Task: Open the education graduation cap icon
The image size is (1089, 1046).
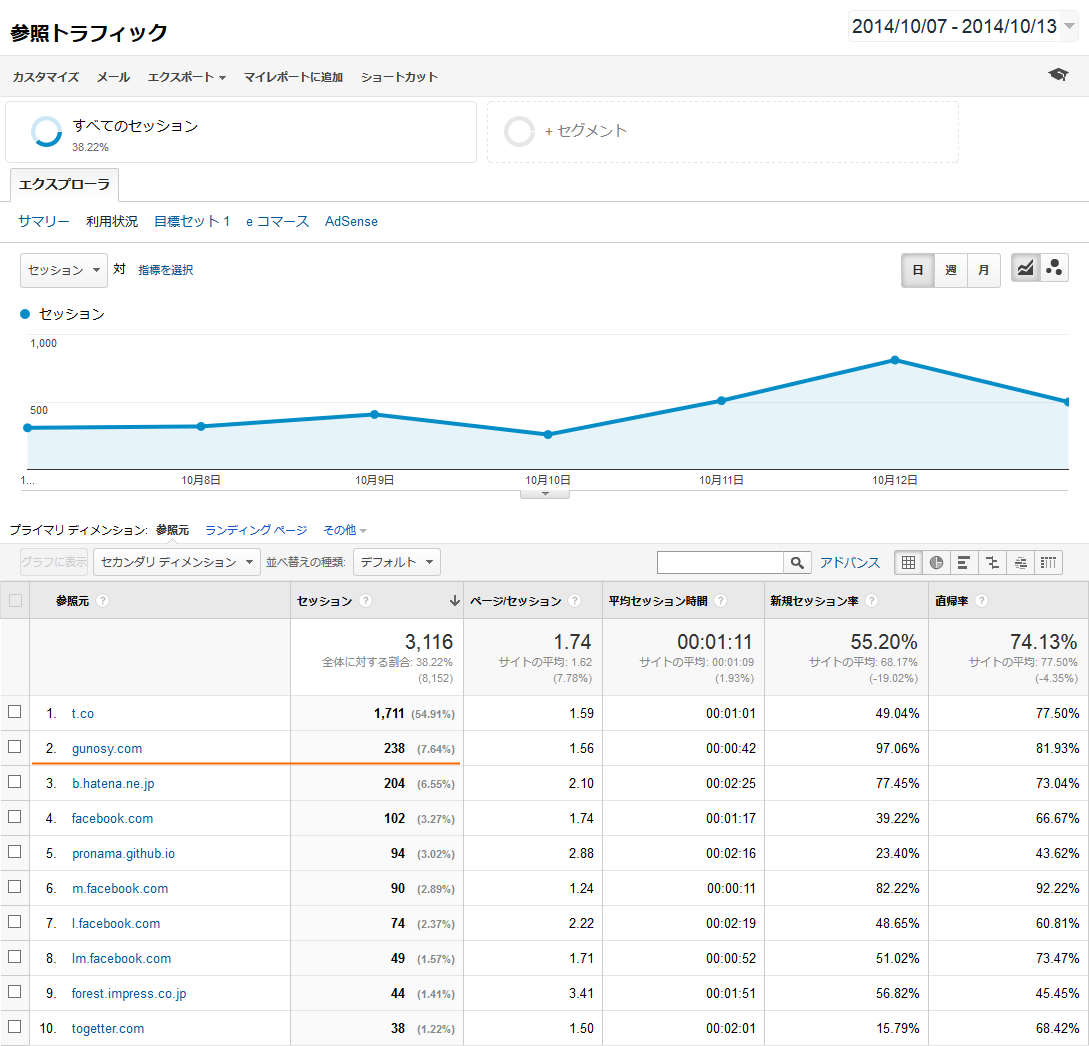Action: pyautogui.click(x=1058, y=75)
